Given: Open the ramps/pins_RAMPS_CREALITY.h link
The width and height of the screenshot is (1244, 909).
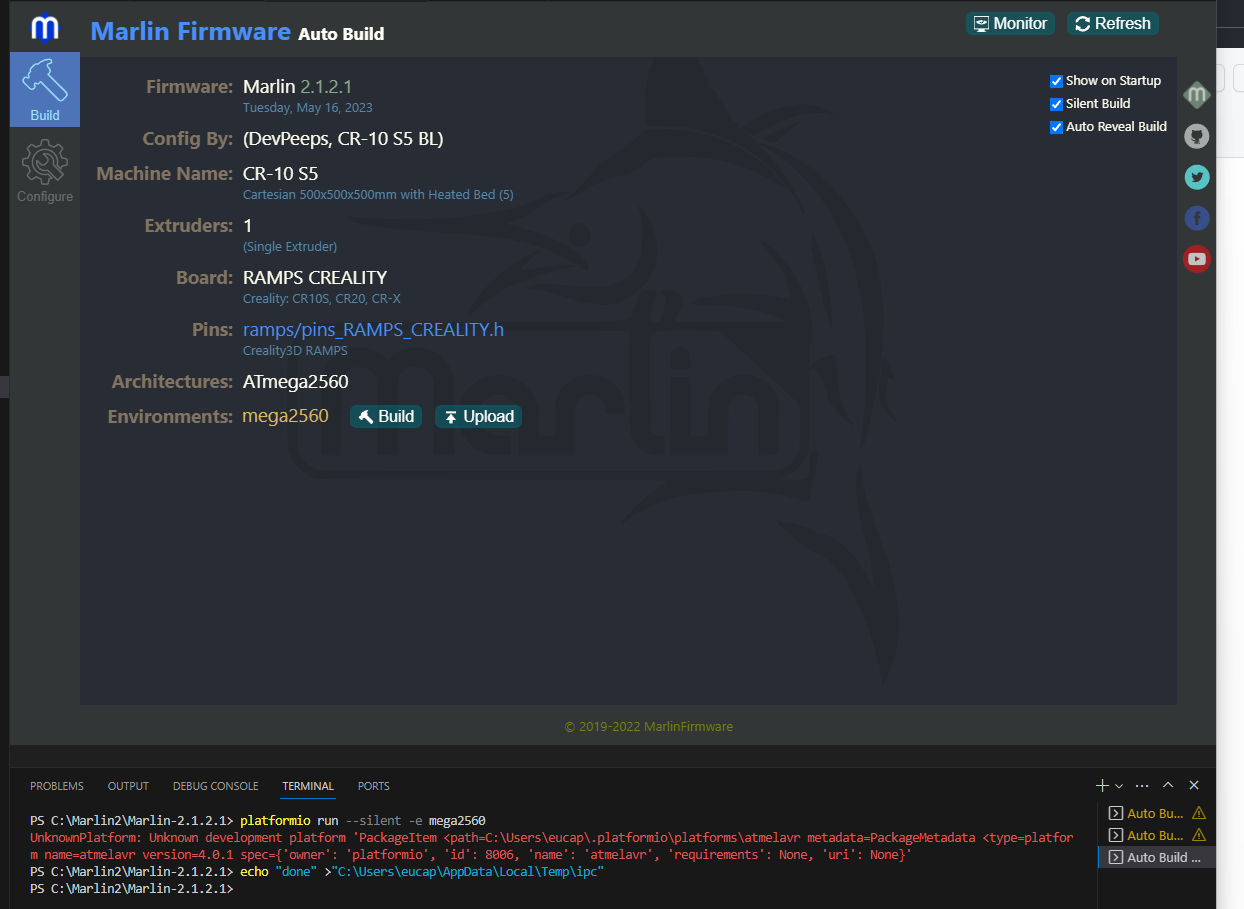Looking at the screenshot, I should (x=373, y=329).
